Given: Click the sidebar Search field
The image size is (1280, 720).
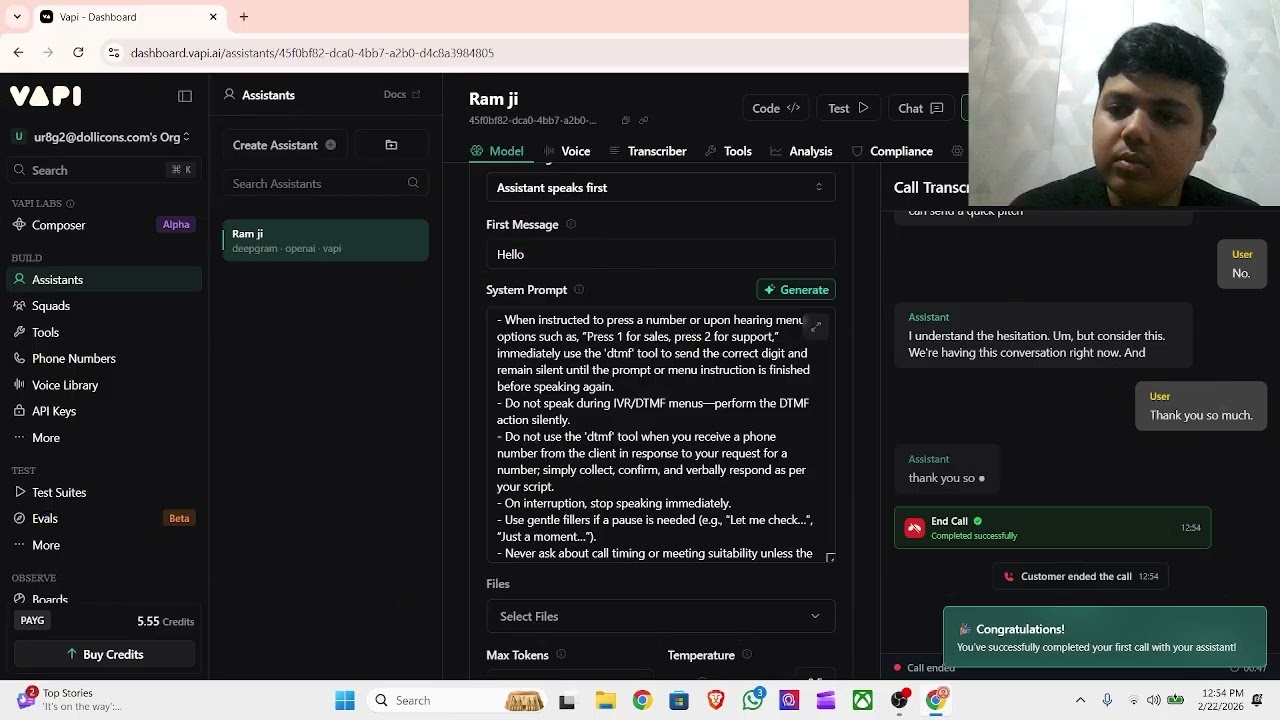Looking at the screenshot, I should pyautogui.click(x=102, y=170).
